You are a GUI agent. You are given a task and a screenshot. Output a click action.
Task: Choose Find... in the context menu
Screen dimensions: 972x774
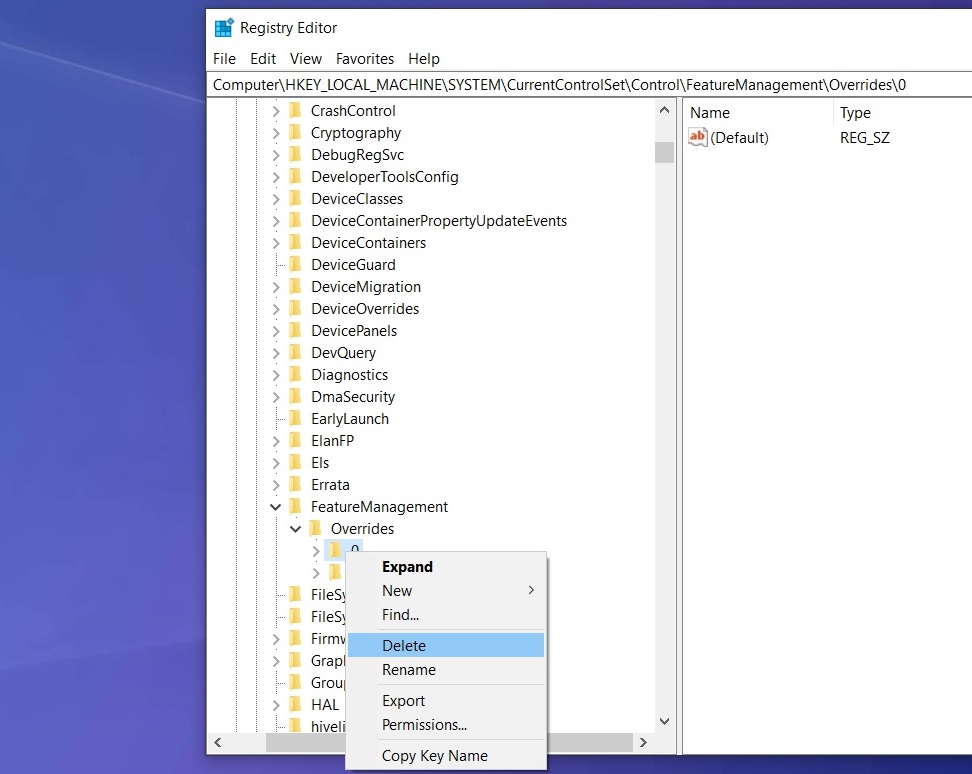pos(446,615)
